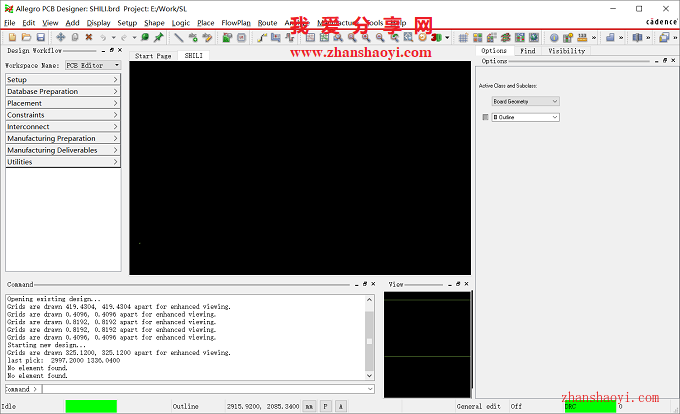Click the Zoom In magnifier icon
Image resolution: width=680 pixels, height=414 pixels.
(366, 38)
